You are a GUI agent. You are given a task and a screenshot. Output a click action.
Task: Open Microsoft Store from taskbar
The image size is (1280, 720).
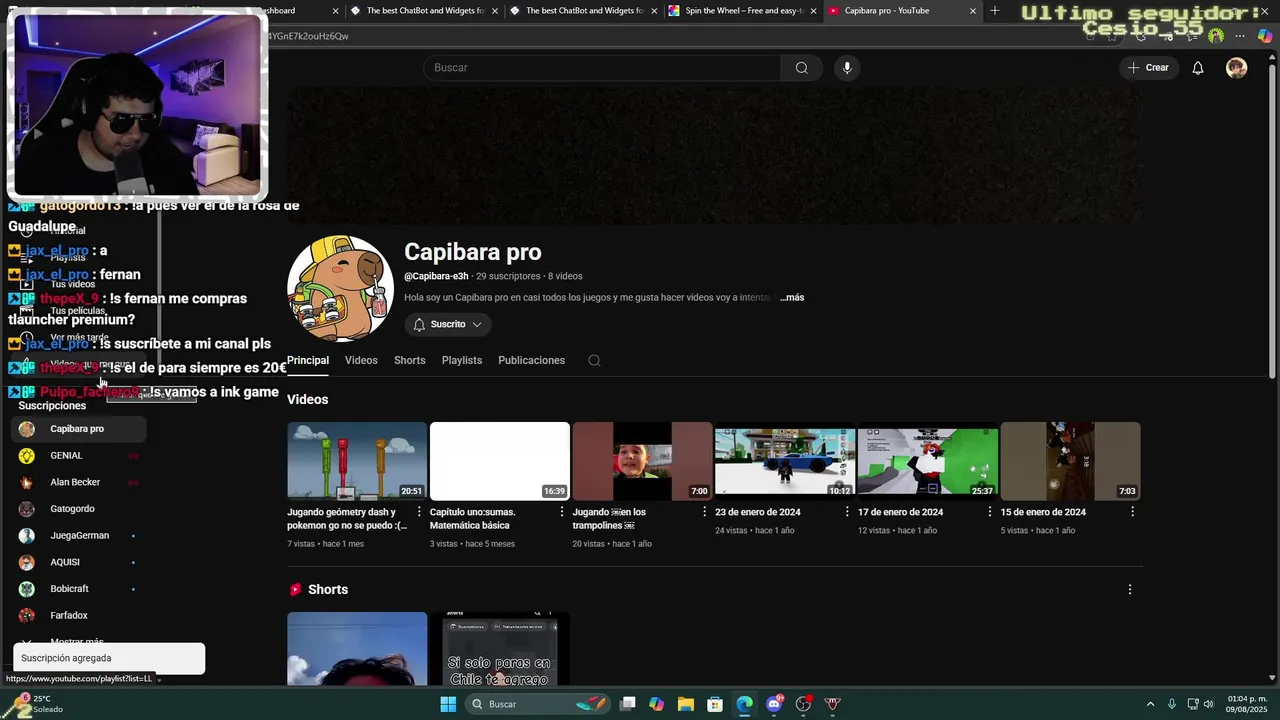(715, 704)
